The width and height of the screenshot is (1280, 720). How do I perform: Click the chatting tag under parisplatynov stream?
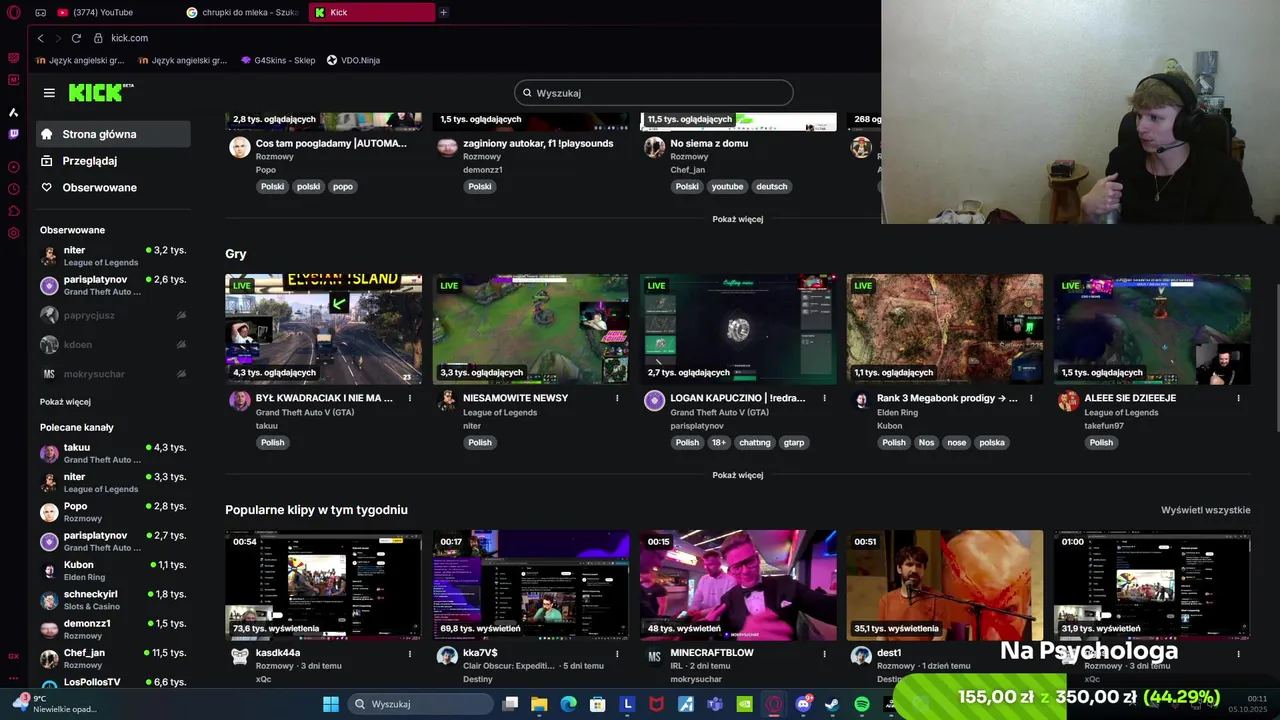(x=755, y=442)
